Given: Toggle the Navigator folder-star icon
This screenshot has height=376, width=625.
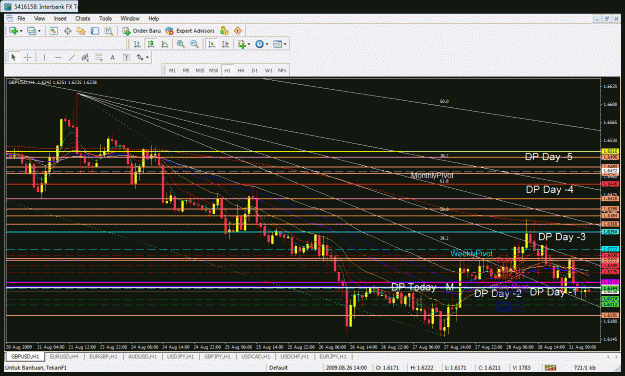Looking at the screenshot, I should tap(81, 31).
